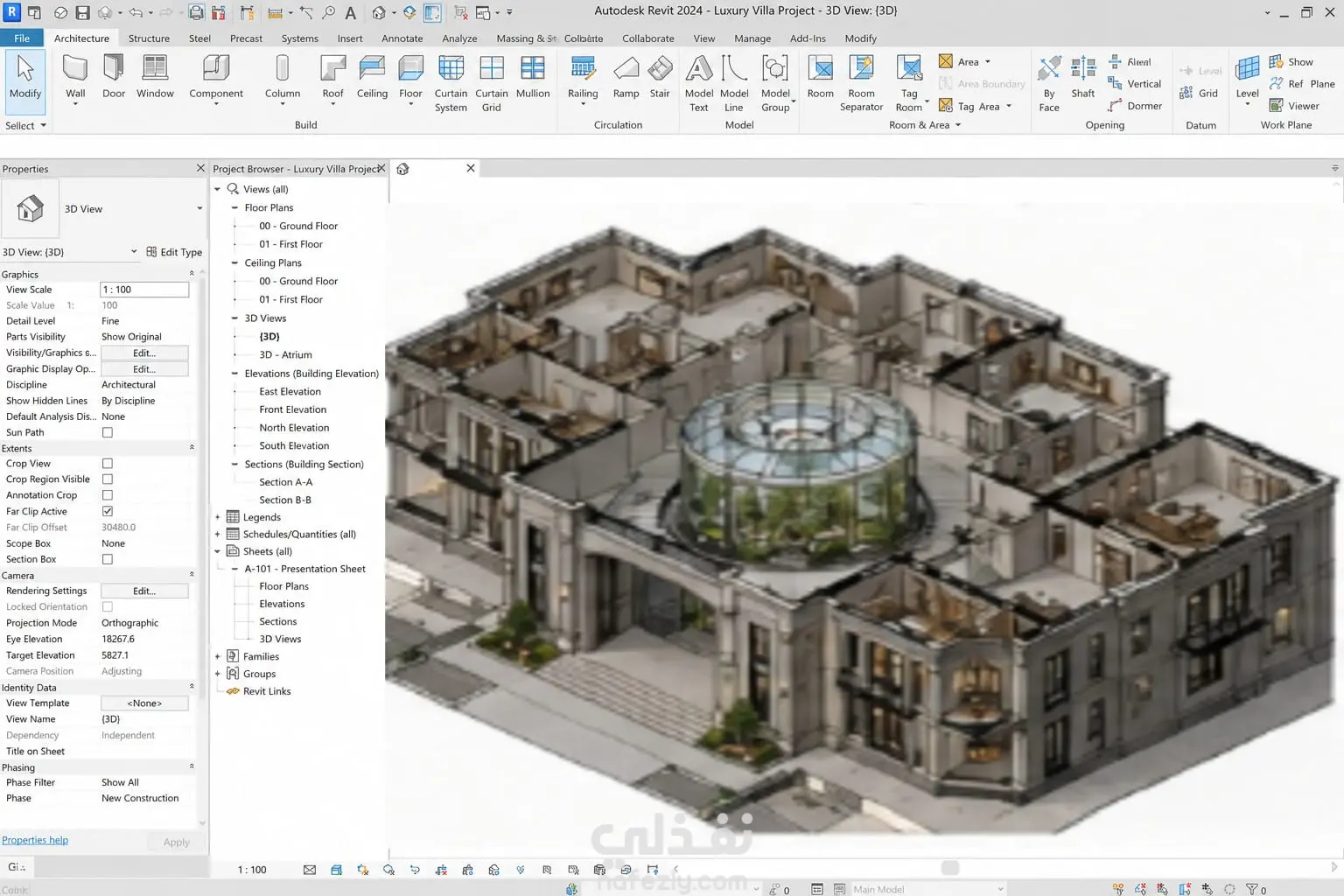Select the Model Group tool
The height and width of the screenshot is (896, 1344).
click(775, 83)
